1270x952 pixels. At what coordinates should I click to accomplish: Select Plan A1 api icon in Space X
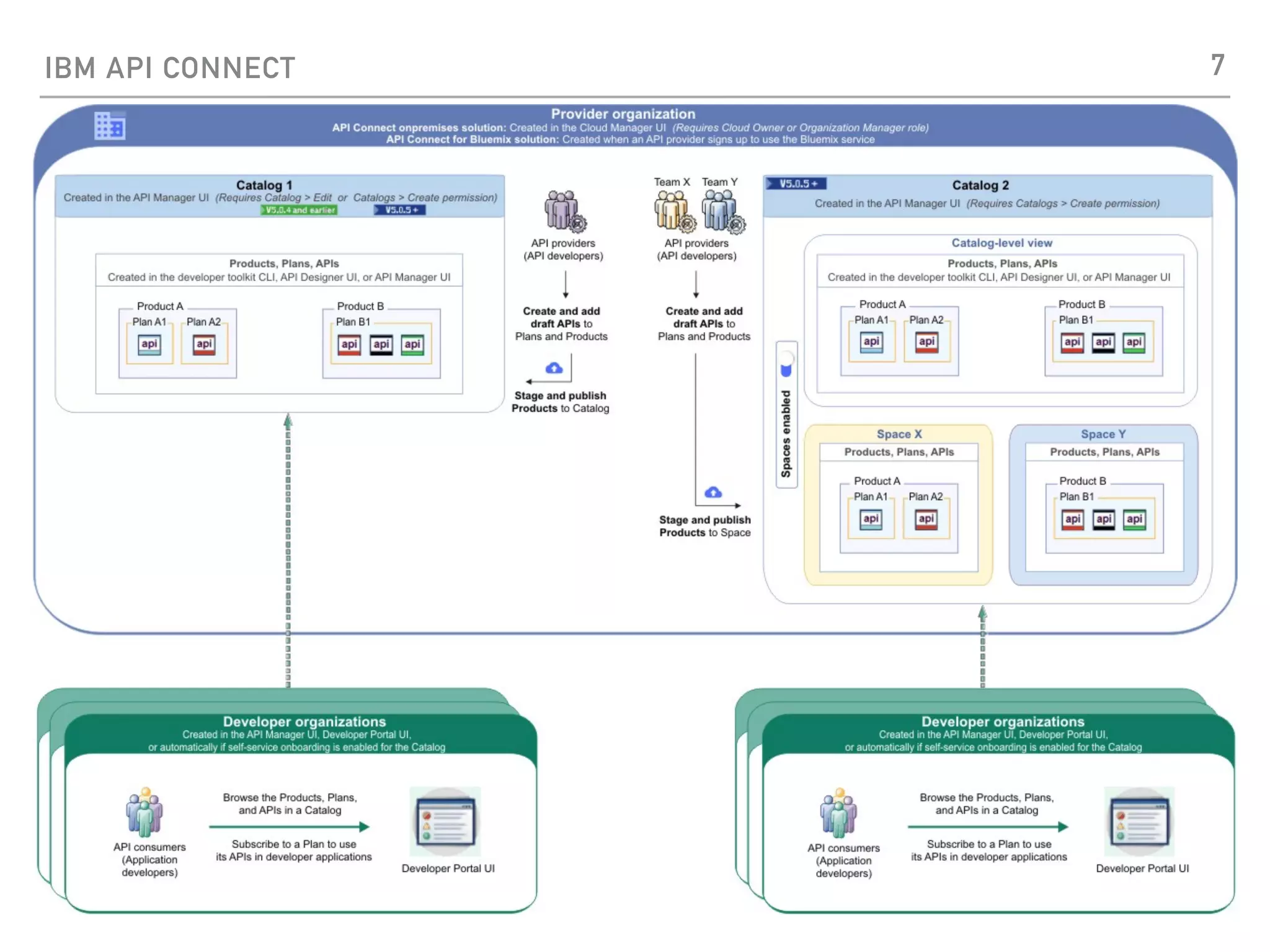[x=871, y=519]
